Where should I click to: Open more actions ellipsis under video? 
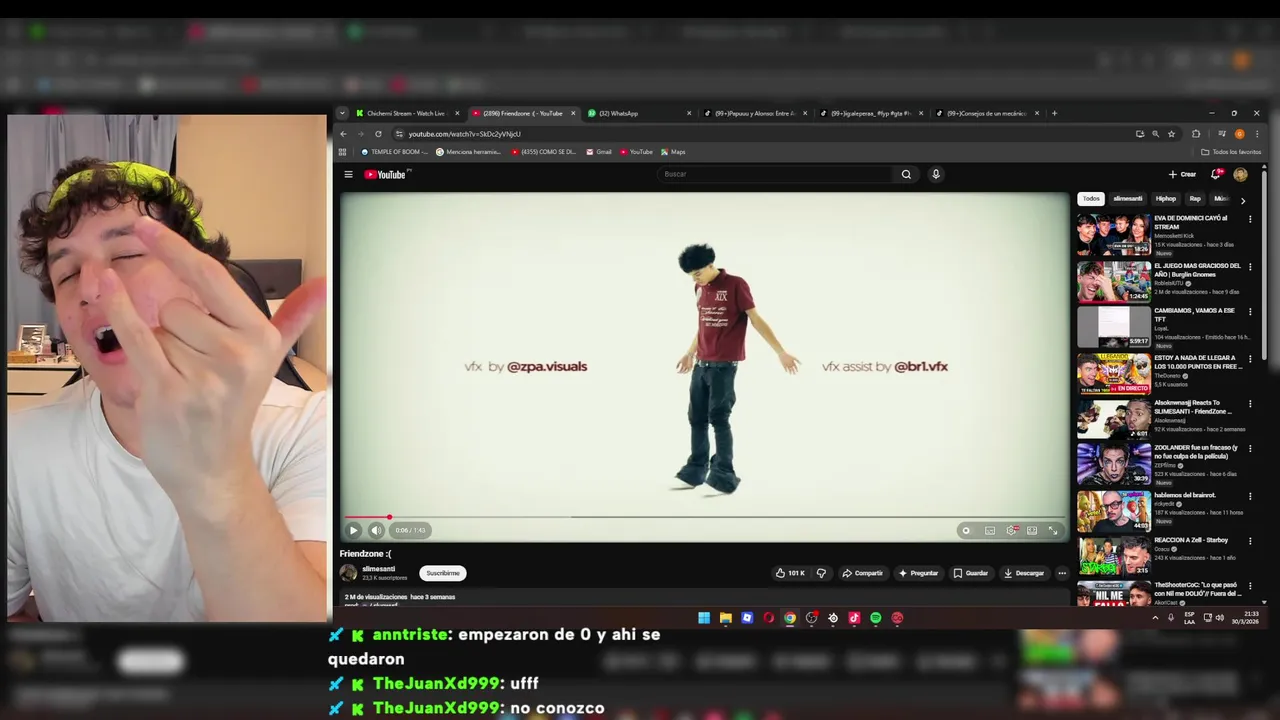coord(1062,573)
